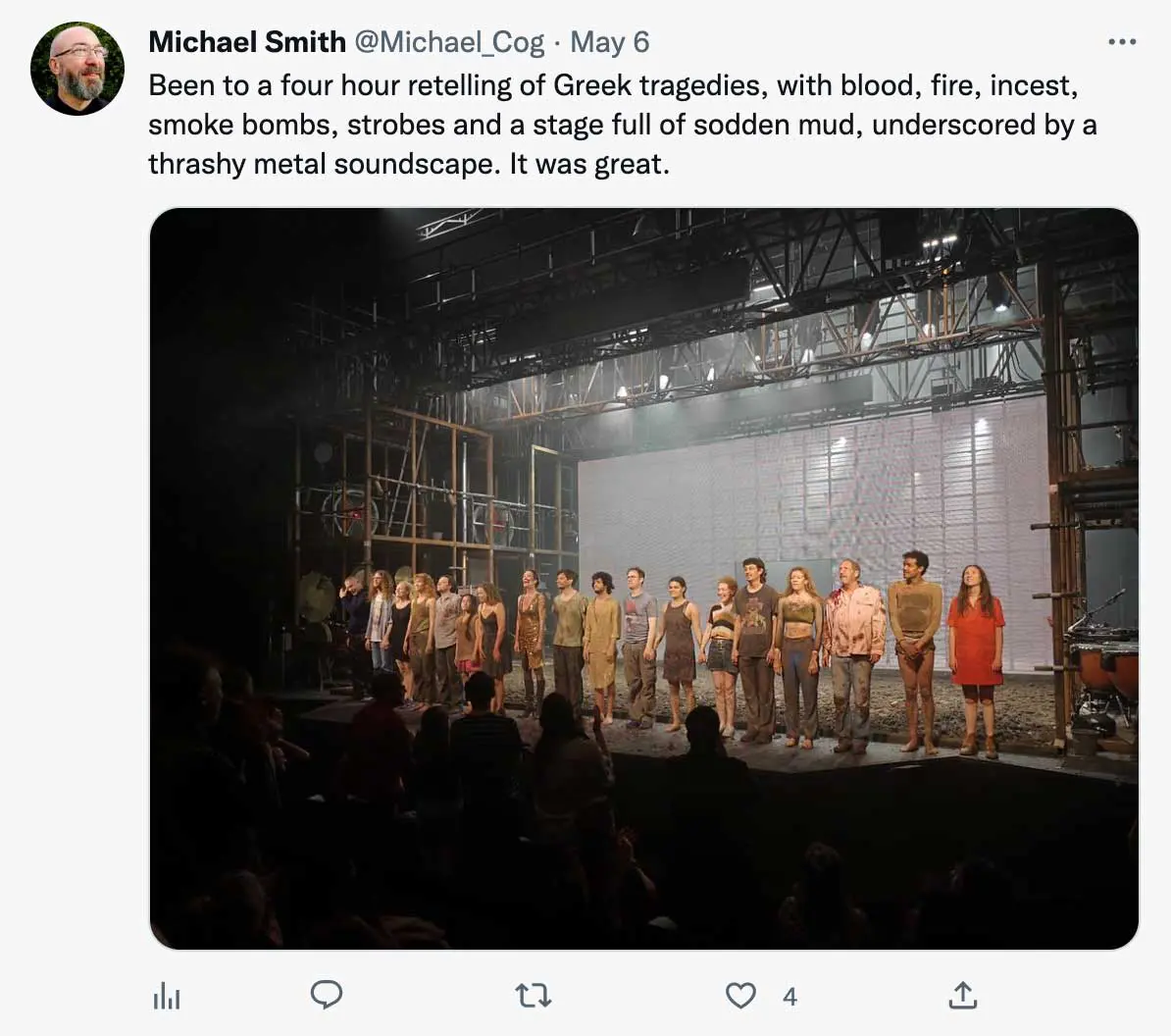Click the like count number 4
Screen dimensions: 1171x1036
click(x=790, y=997)
